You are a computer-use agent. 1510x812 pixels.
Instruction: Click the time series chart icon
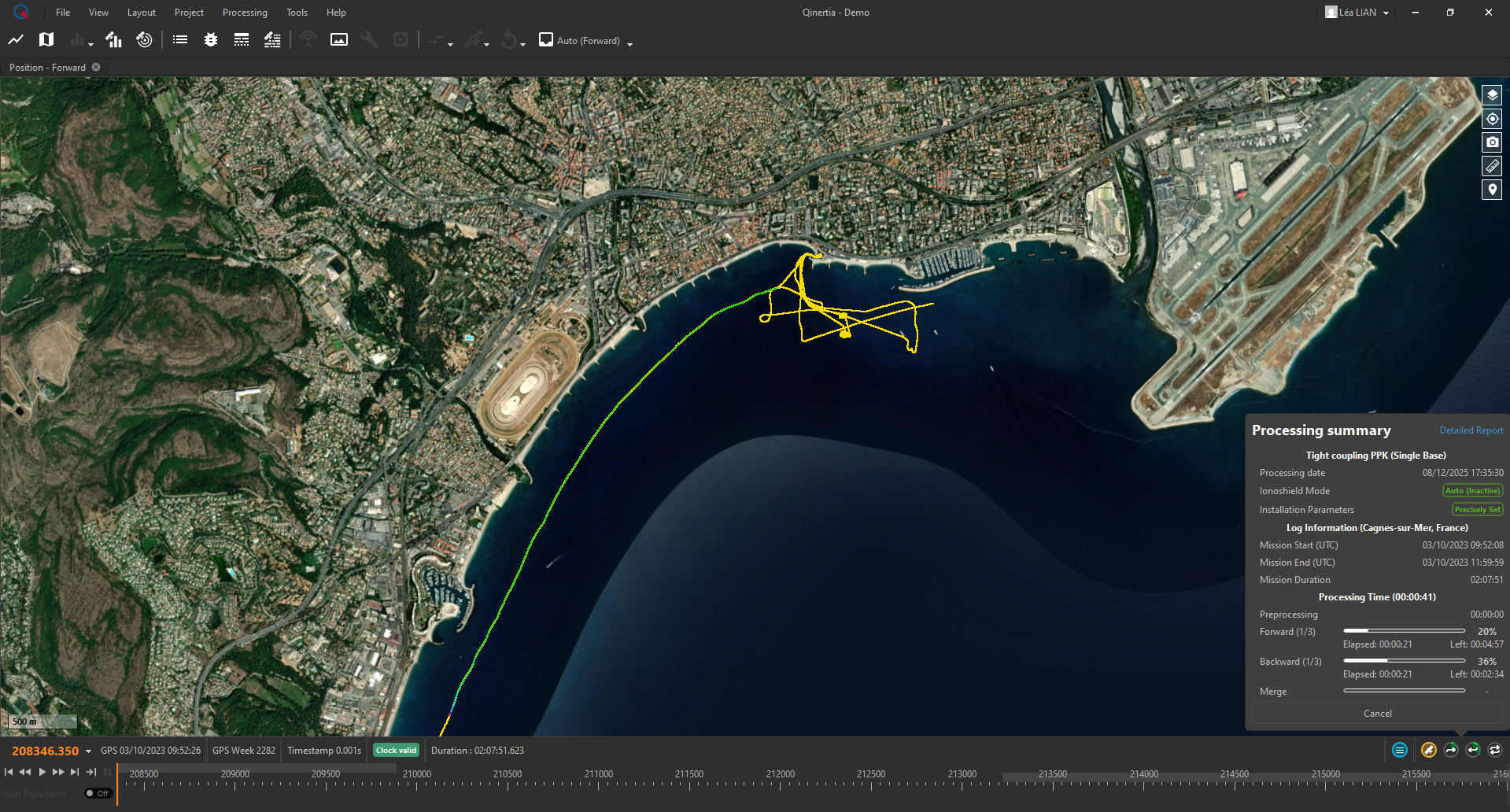tap(16, 39)
